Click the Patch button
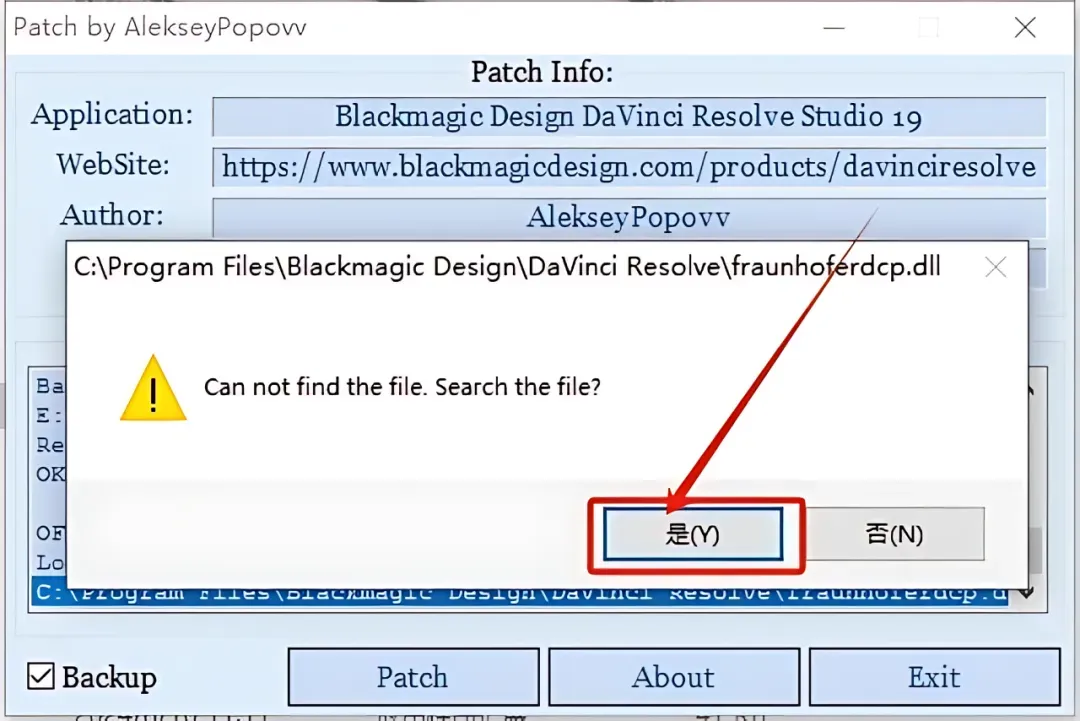Viewport: 1080px width, 721px height. click(413, 677)
